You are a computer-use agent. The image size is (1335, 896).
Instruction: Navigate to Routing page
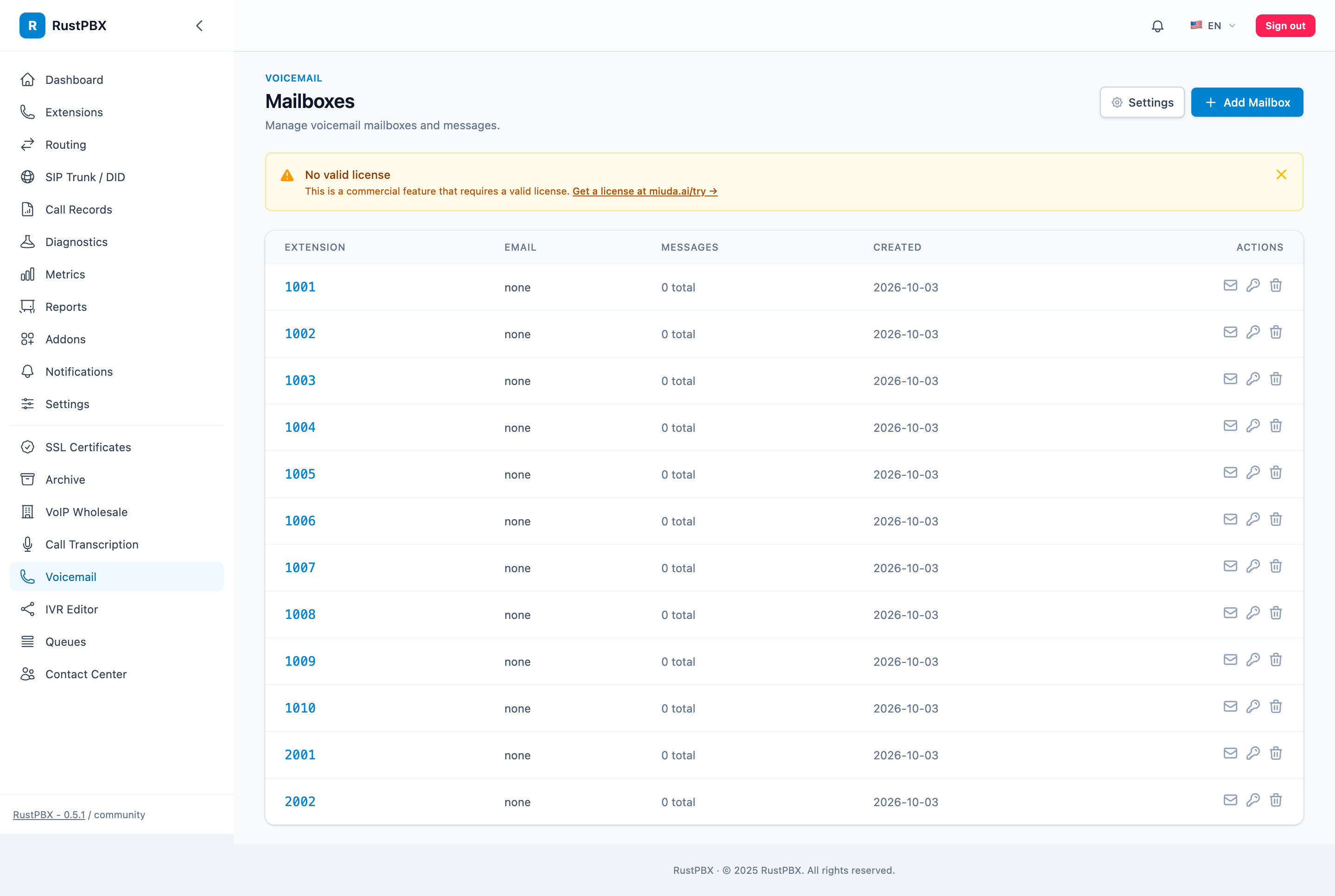tap(117, 145)
